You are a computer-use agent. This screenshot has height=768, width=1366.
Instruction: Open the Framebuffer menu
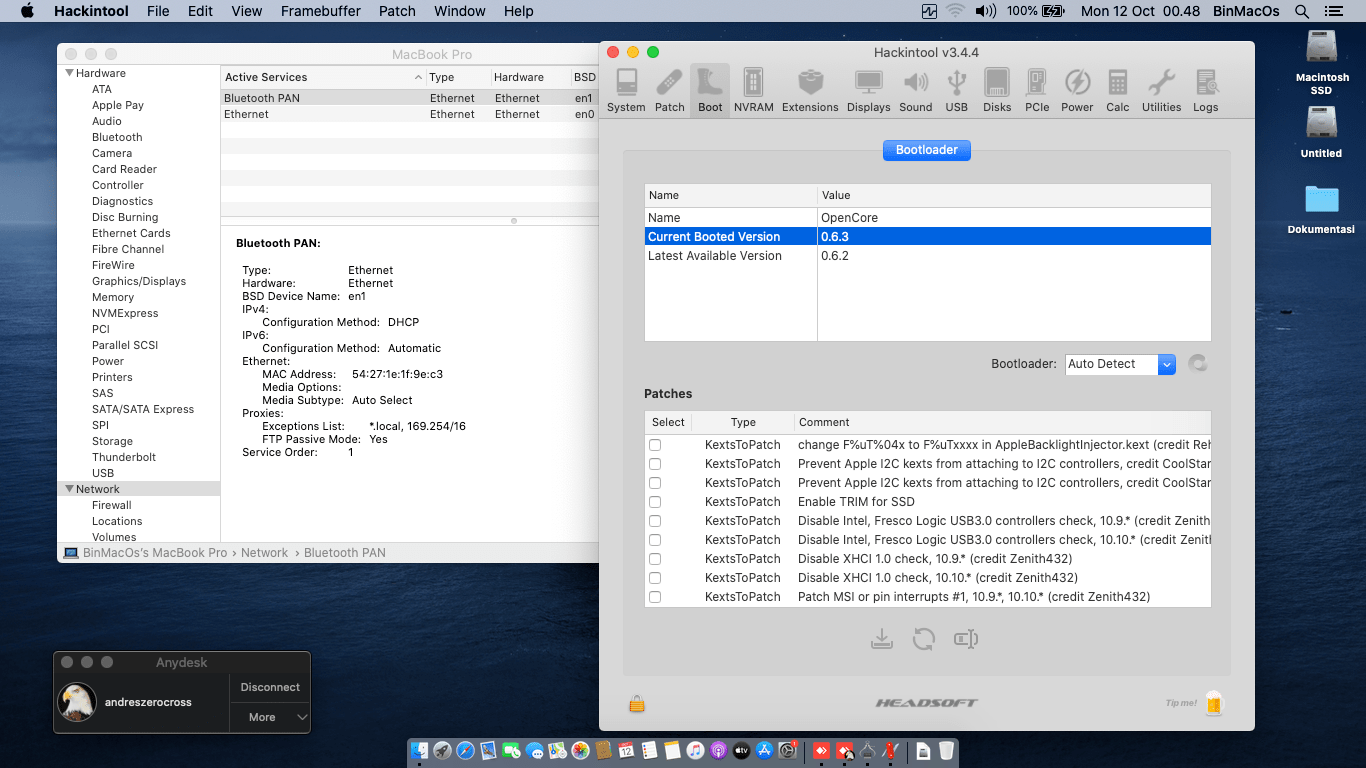coord(320,11)
